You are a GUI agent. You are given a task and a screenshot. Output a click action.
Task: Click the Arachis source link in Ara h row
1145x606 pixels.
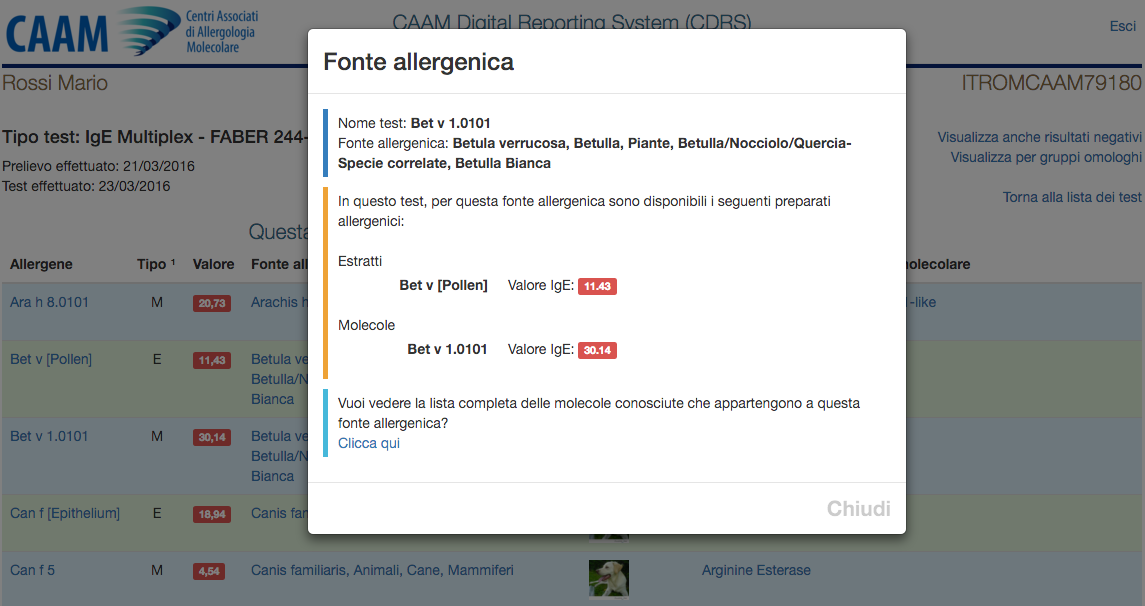279,302
